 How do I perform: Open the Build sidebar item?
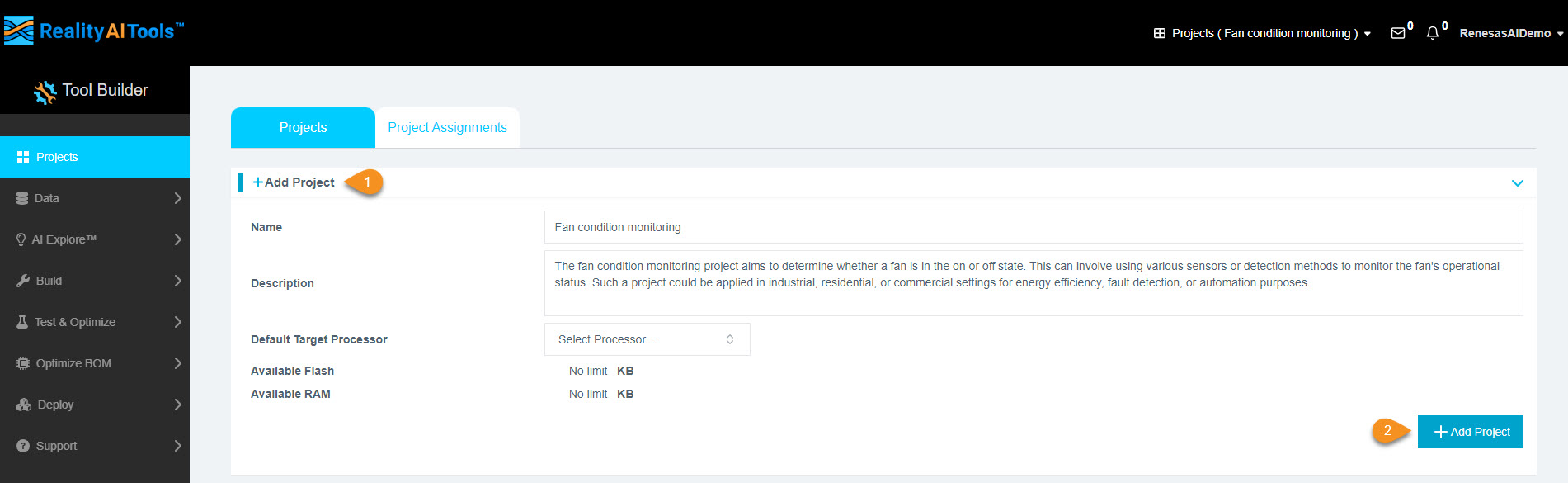click(95, 281)
